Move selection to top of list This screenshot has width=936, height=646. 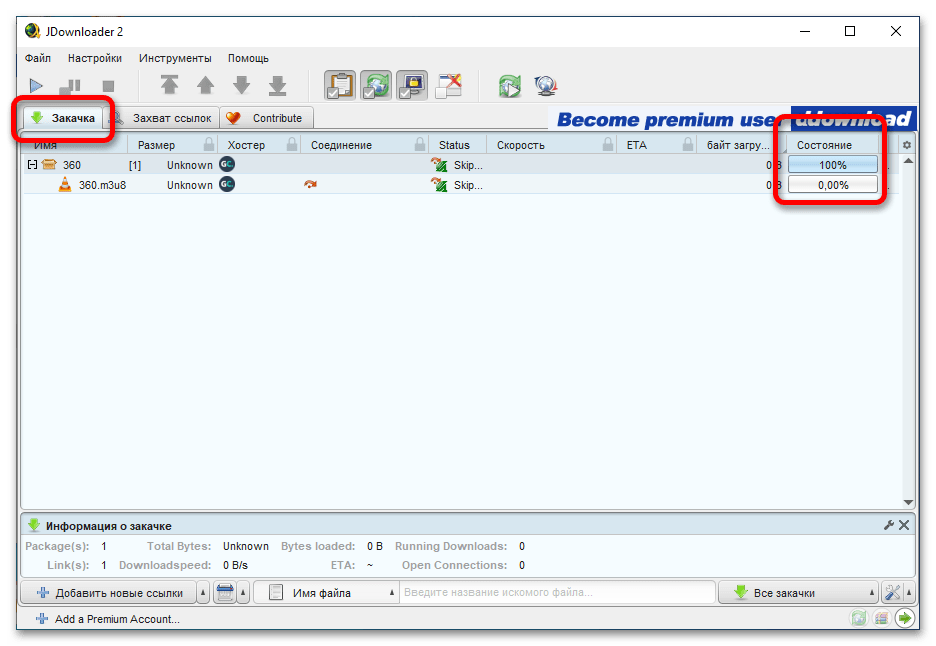170,85
